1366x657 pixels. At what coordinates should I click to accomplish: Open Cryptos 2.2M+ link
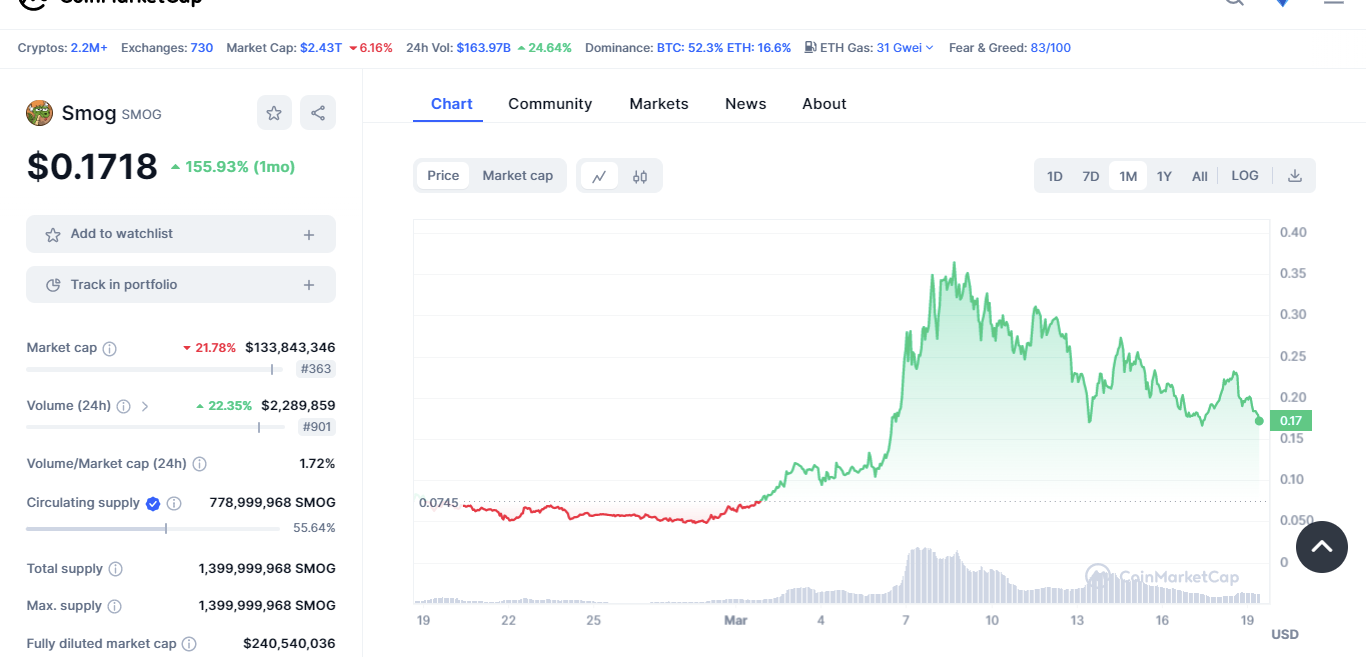(x=89, y=48)
